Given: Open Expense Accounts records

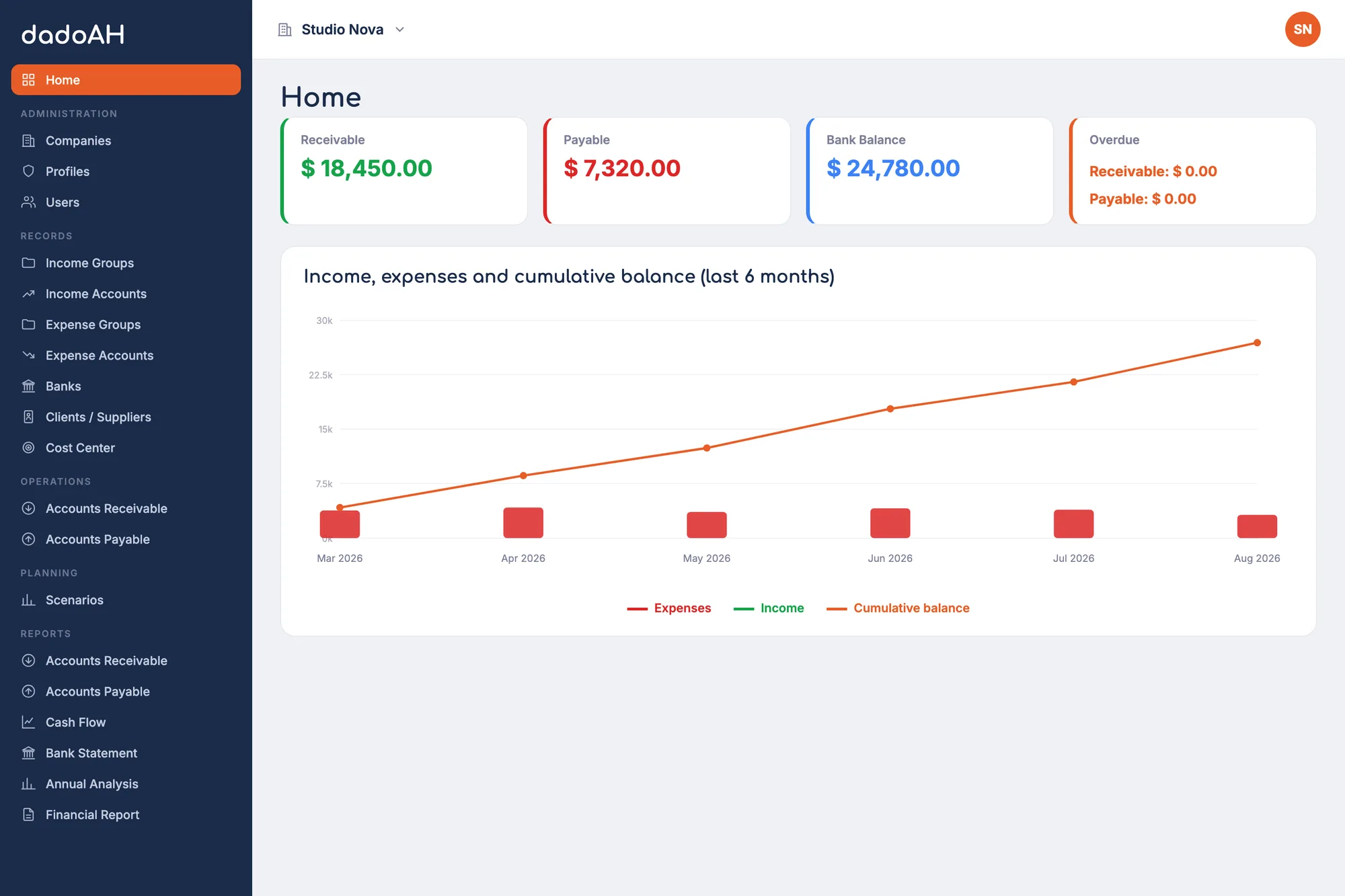Looking at the screenshot, I should click(126, 356).
